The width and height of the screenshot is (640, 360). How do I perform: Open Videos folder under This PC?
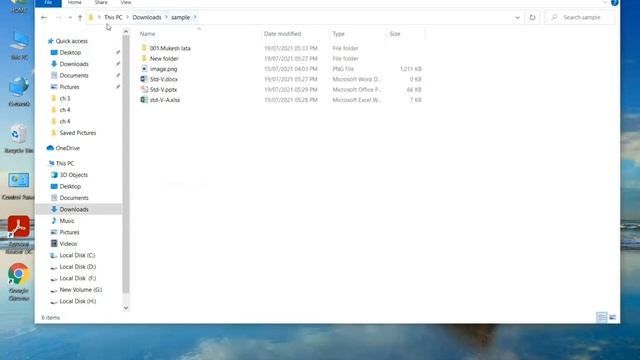point(68,244)
